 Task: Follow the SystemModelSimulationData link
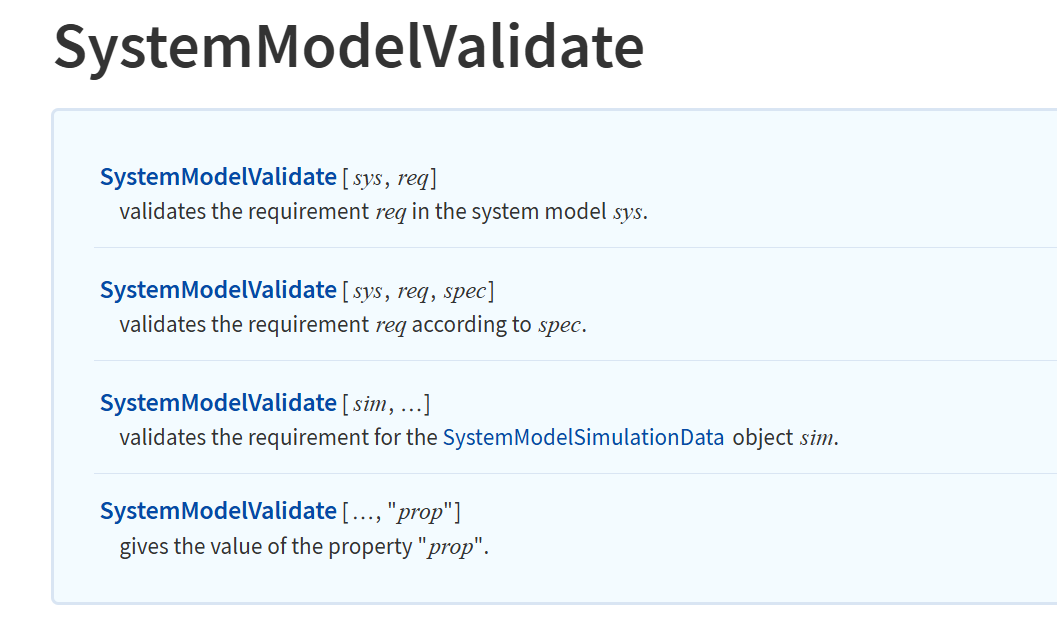[584, 437]
